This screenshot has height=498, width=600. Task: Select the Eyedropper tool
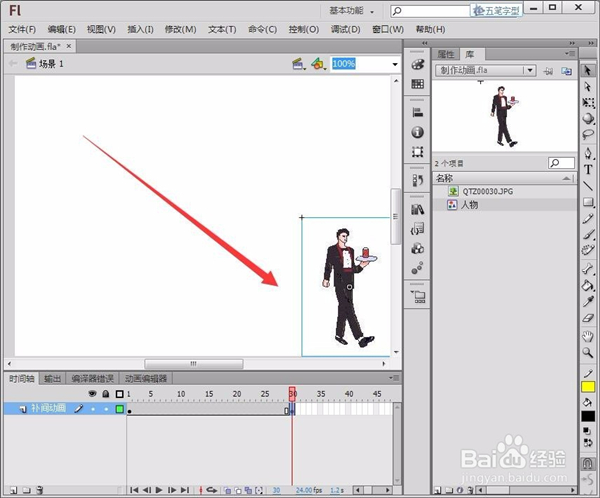pos(588,301)
